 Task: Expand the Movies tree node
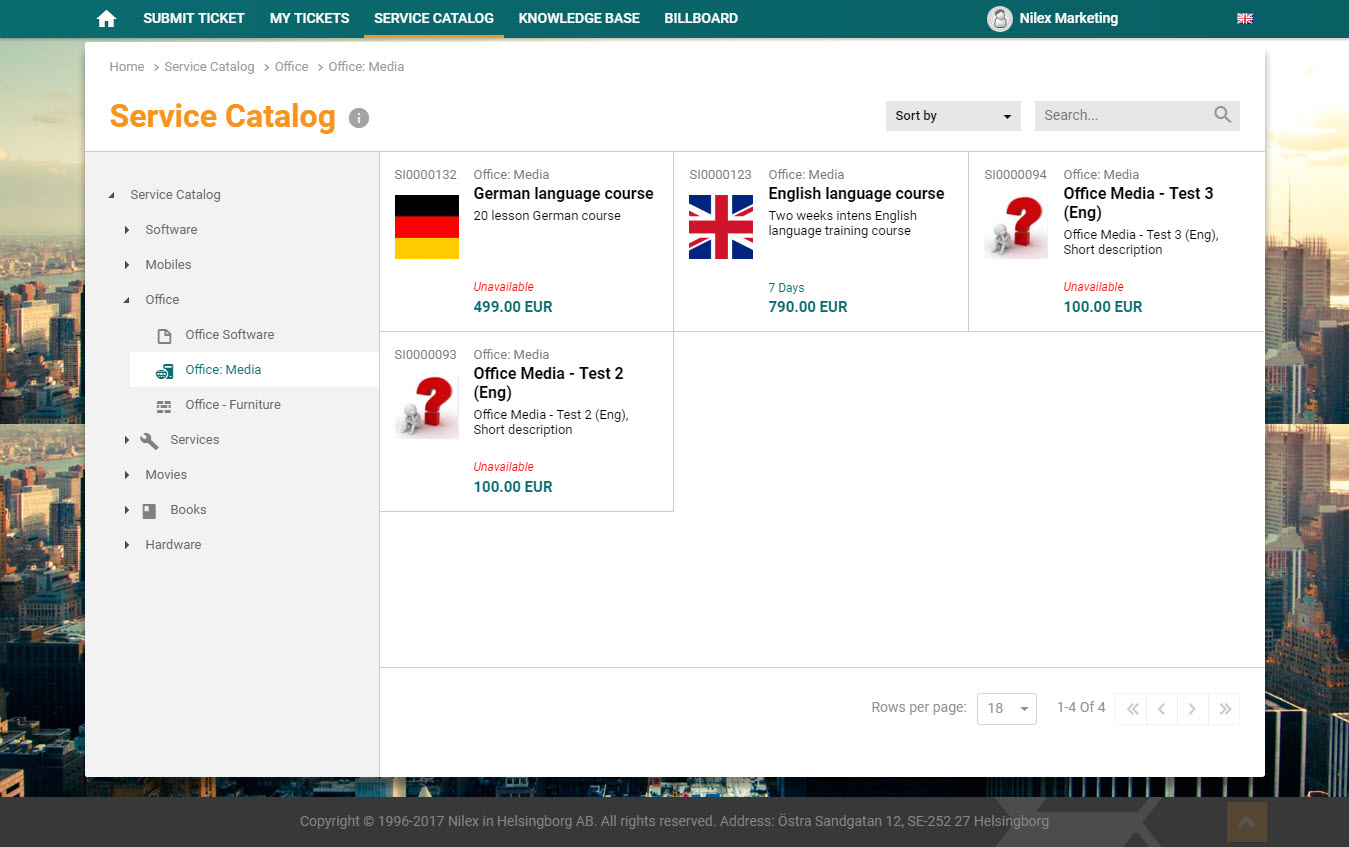[x=127, y=475]
